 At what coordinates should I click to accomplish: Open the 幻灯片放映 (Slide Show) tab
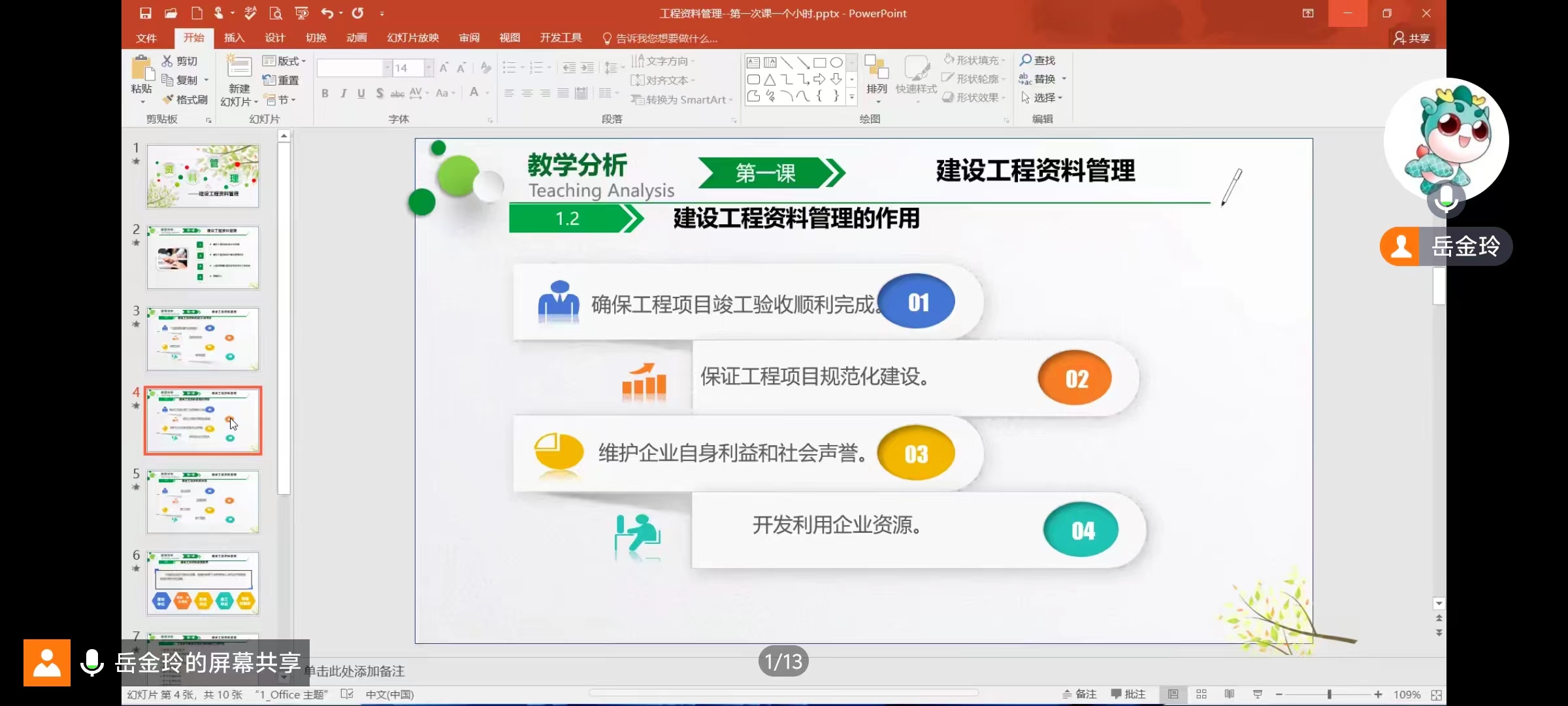tap(412, 38)
